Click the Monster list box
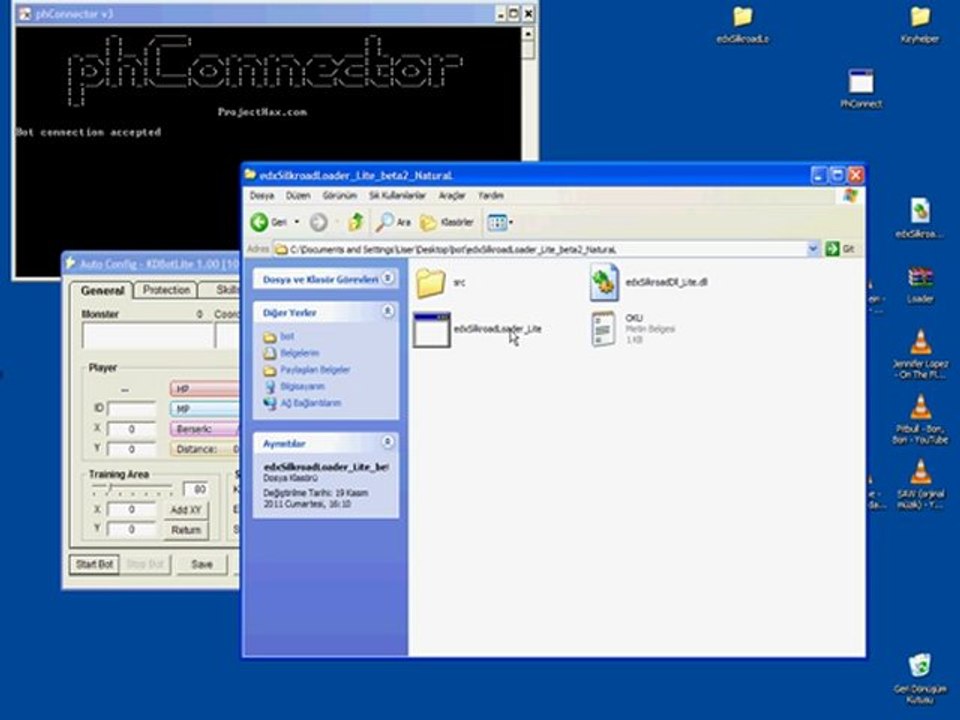This screenshot has width=960, height=720. (x=147, y=336)
